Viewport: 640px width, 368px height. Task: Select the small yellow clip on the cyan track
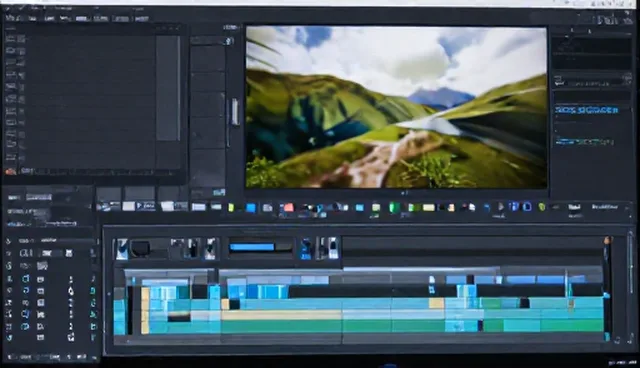(436, 303)
